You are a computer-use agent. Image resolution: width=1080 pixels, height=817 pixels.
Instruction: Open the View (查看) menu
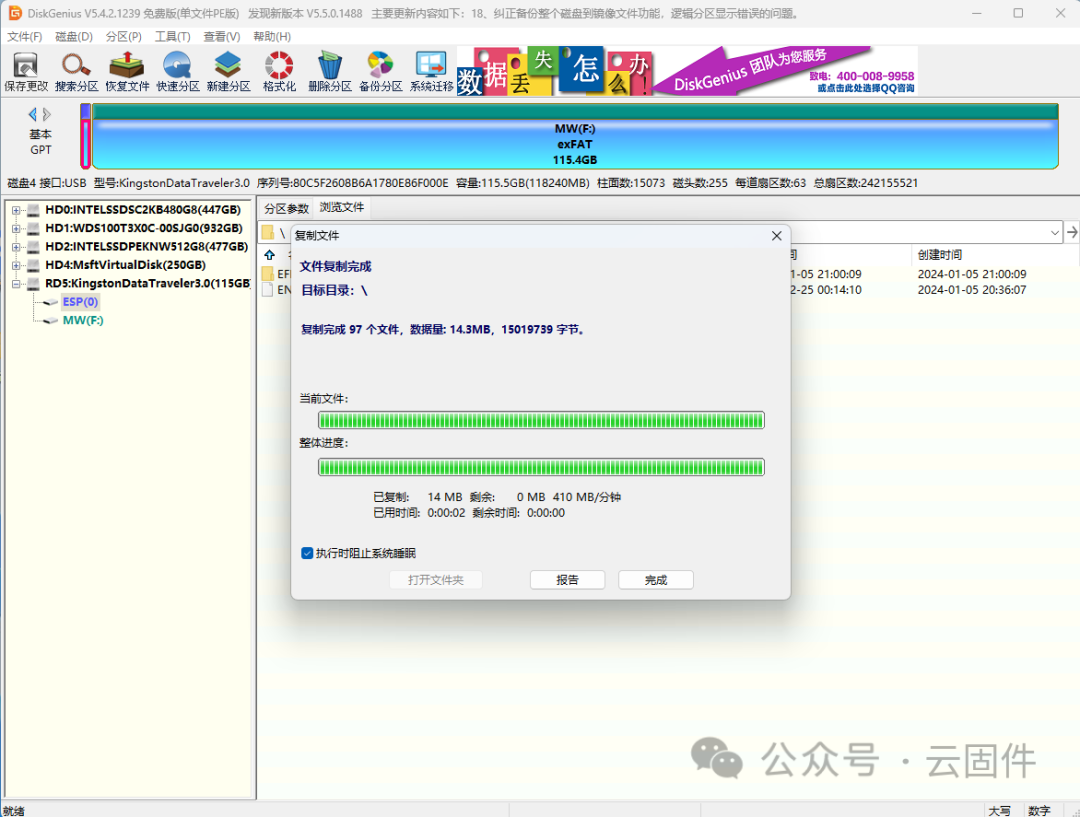coord(222,37)
